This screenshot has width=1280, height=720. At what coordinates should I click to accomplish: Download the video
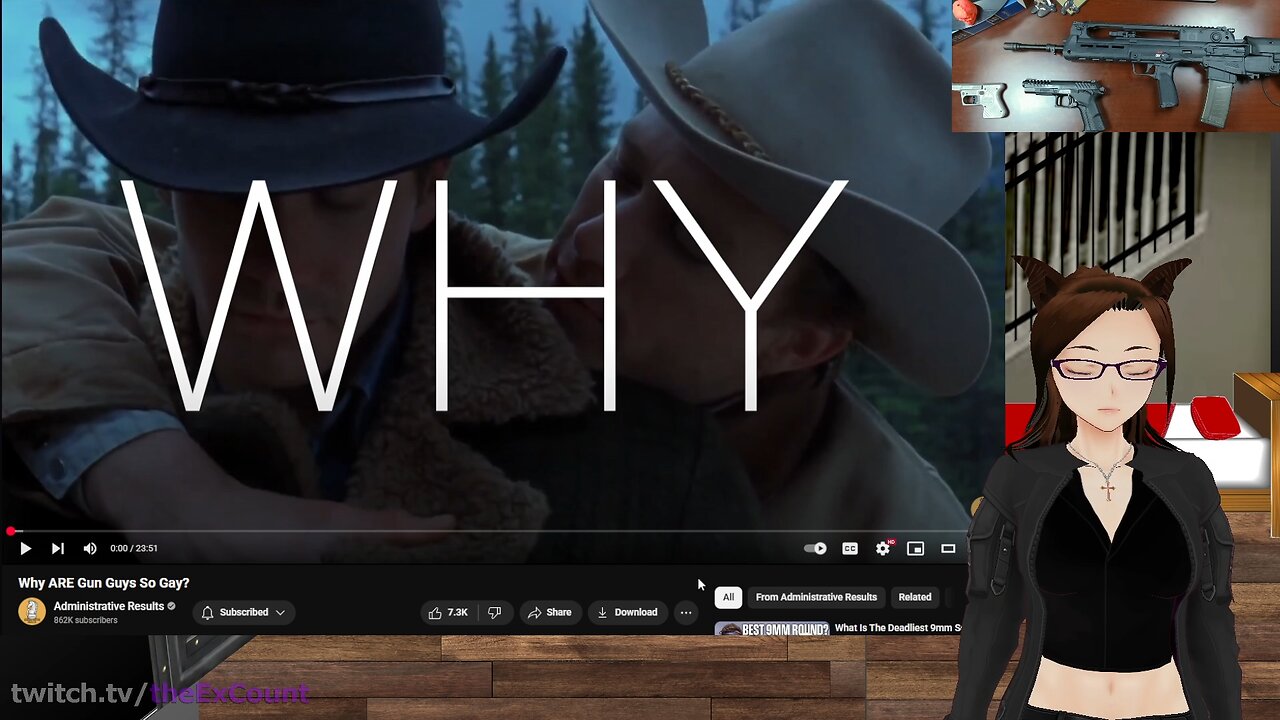[x=627, y=612]
